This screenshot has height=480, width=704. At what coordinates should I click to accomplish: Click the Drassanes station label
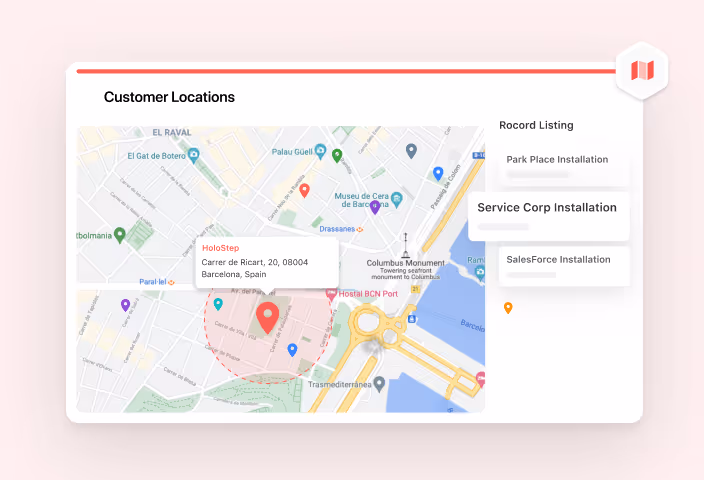click(337, 229)
